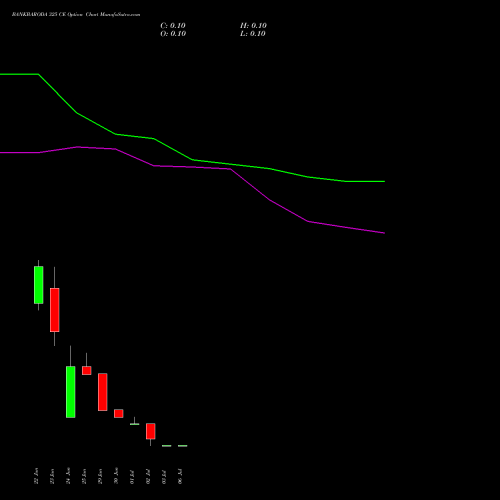Click the flat green candle for 06 Jul
This screenshot has width=500, height=500.
pyautogui.click(x=183, y=446)
